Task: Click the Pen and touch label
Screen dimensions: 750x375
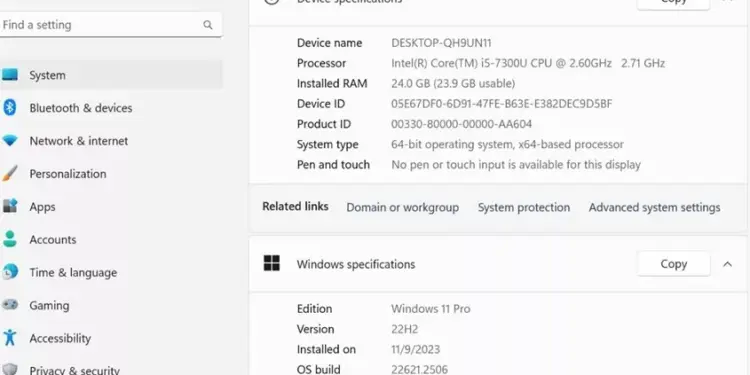Action: click(333, 165)
